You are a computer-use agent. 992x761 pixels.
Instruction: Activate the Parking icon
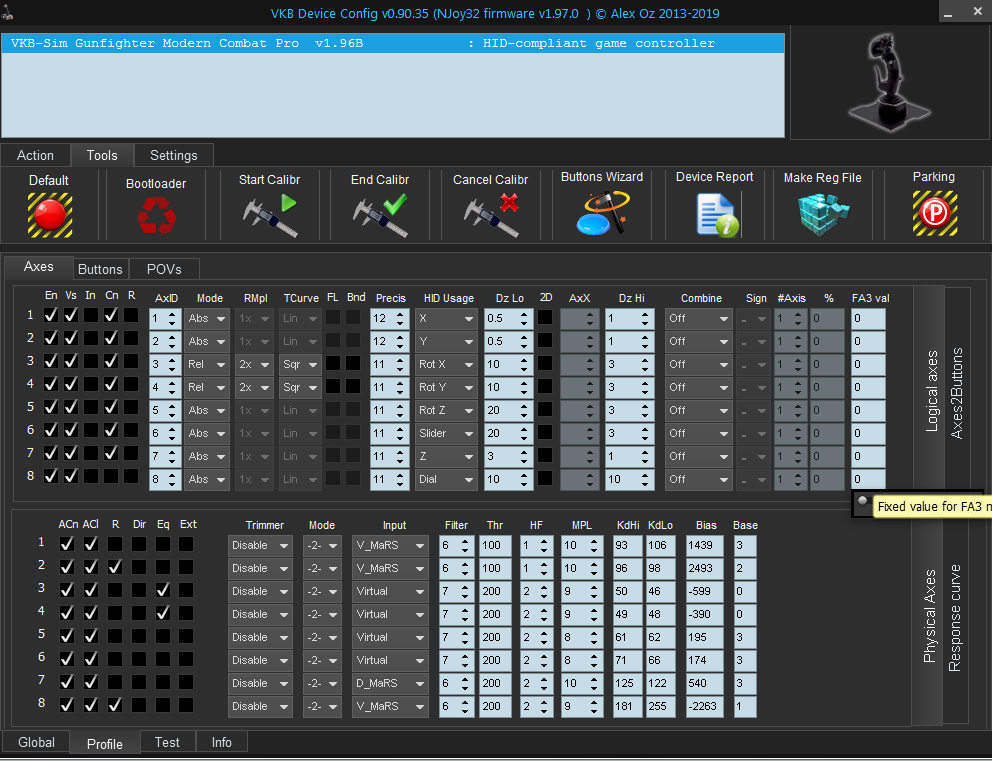pyautogui.click(x=934, y=213)
